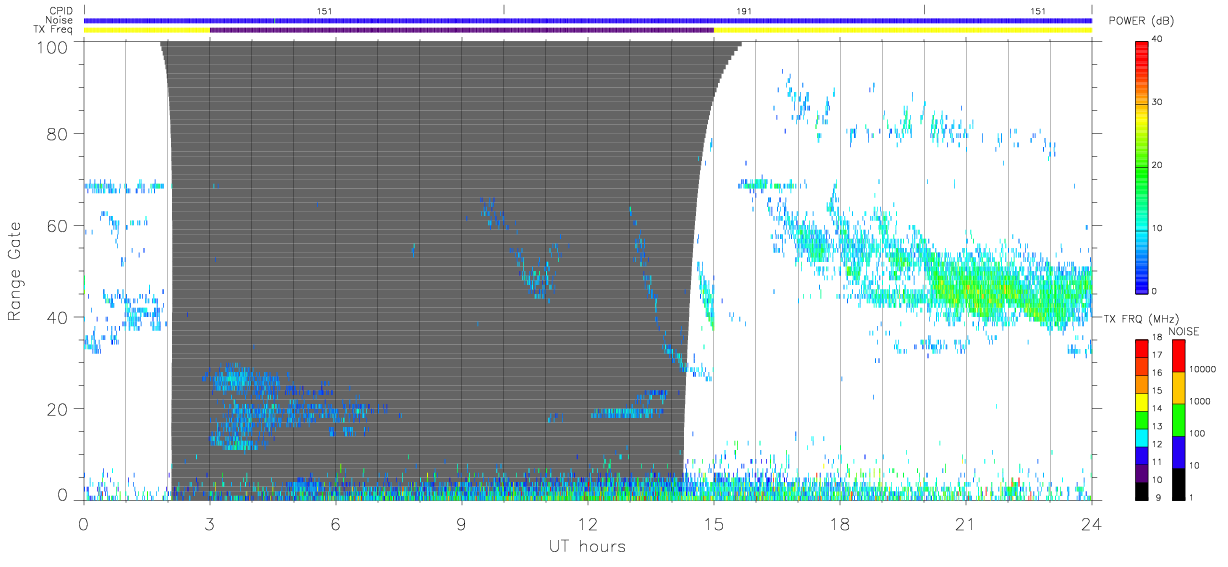Click tick 30 on the POWER colorbar

tap(1157, 103)
